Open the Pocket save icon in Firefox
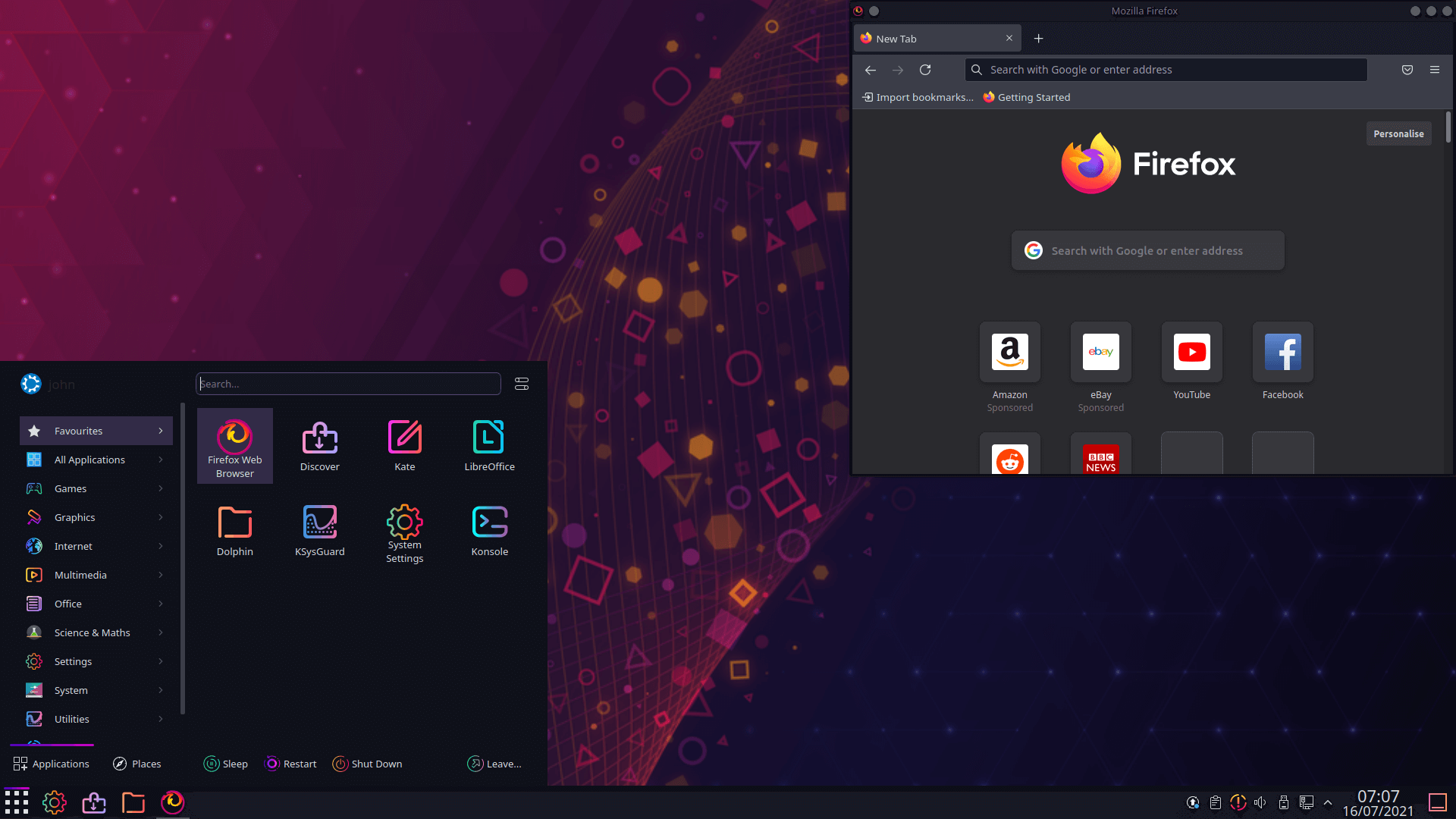The image size is (1456, 819). coord(1407,70)
